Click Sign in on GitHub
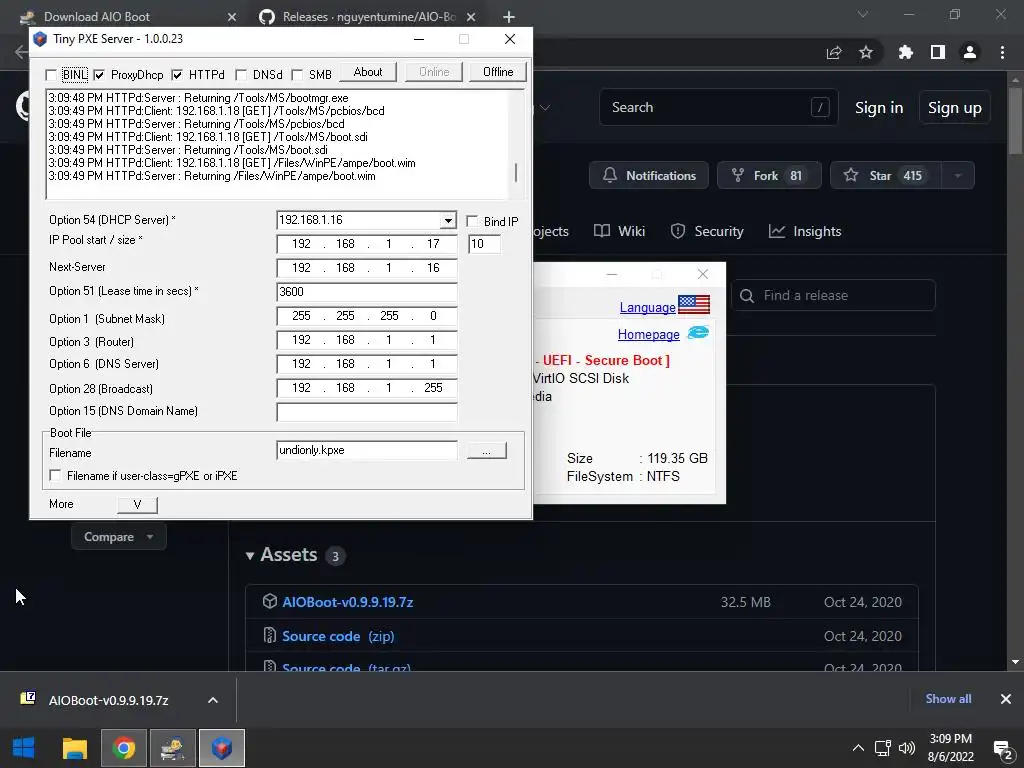The width and height of the screenshot is (1024, 768). 879,108
